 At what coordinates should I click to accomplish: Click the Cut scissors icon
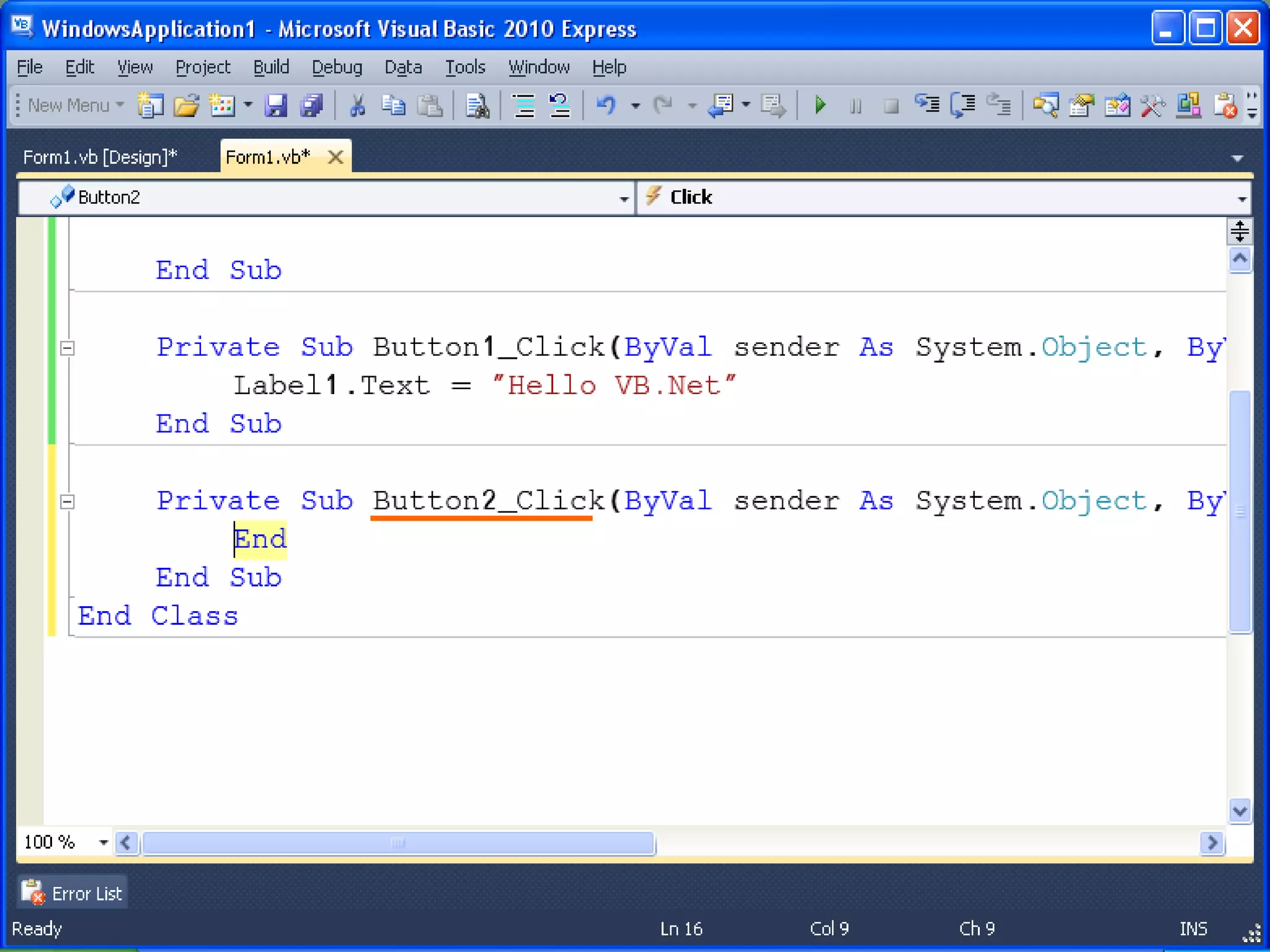click(x=357, y=105)
